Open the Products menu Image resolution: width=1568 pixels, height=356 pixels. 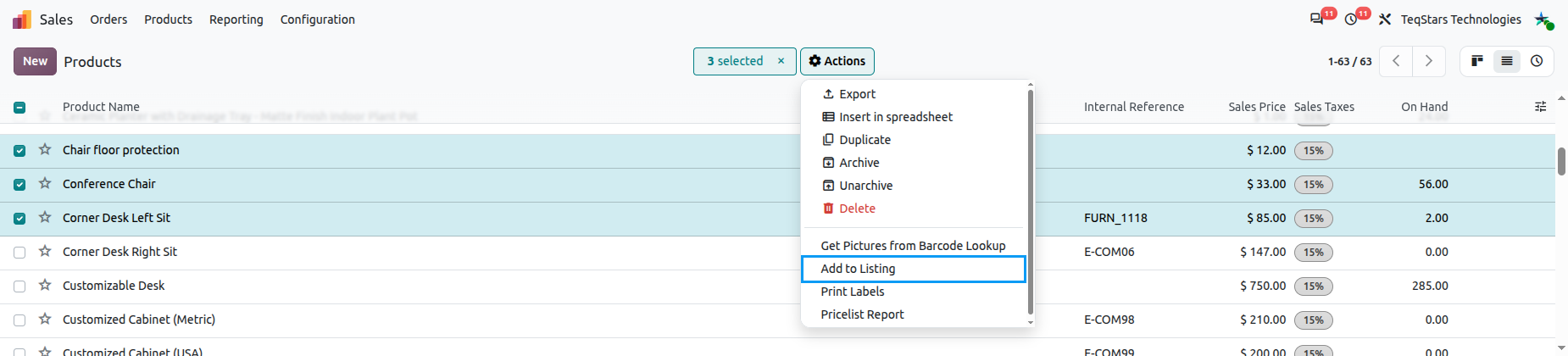[x=168, y=19]
